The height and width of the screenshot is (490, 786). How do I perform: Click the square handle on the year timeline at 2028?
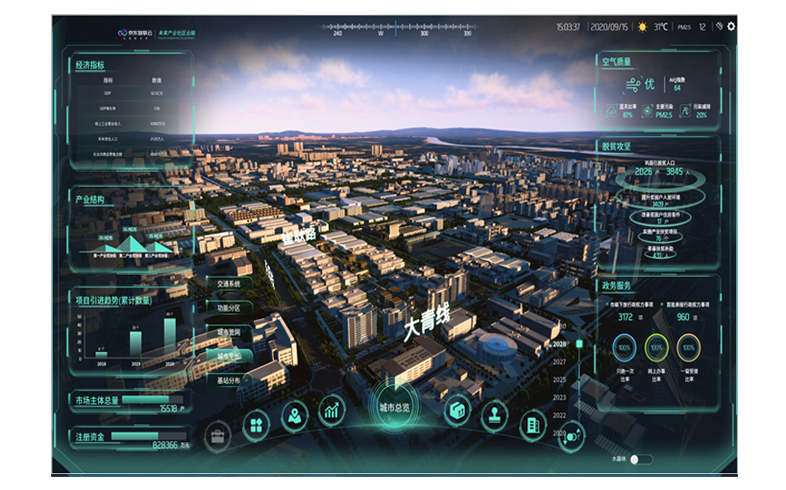pos(579,344)
